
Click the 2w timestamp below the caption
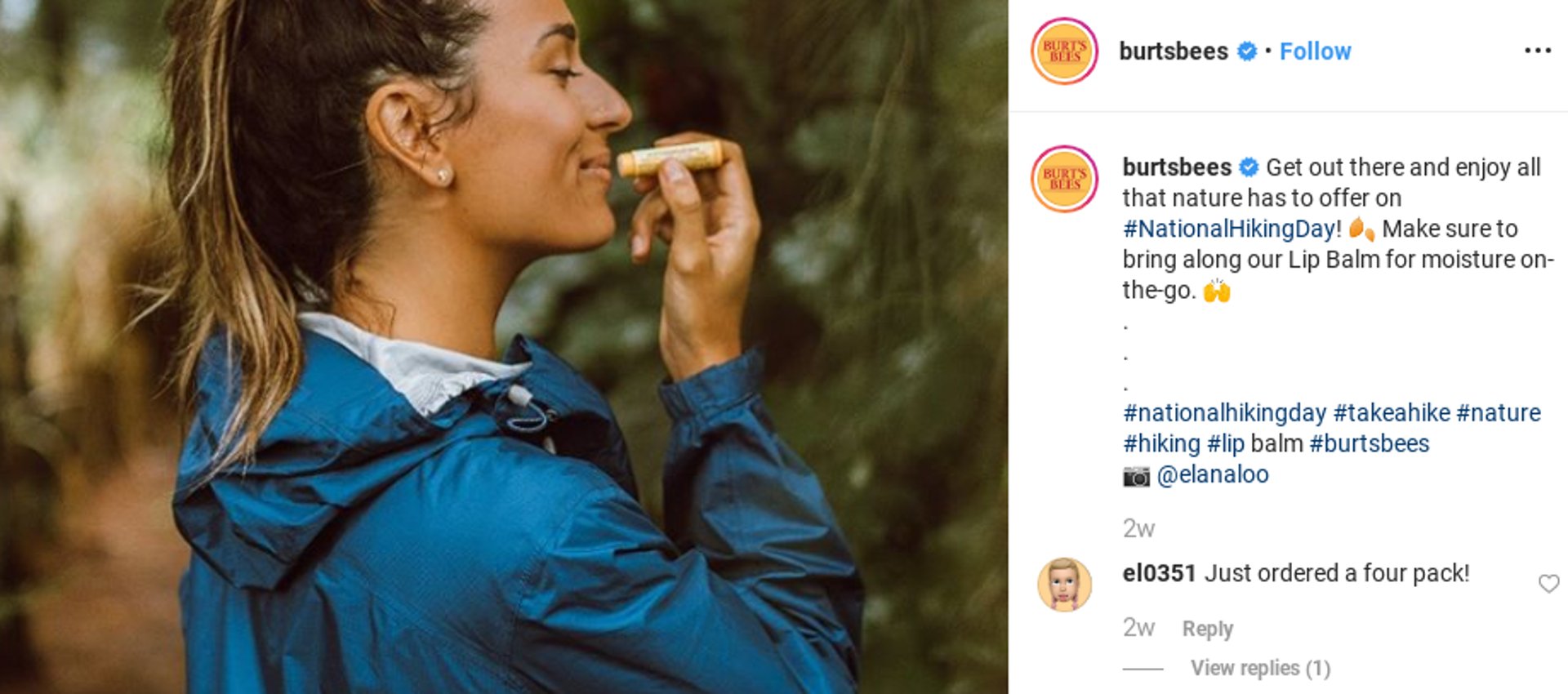tap(1138, 528)
